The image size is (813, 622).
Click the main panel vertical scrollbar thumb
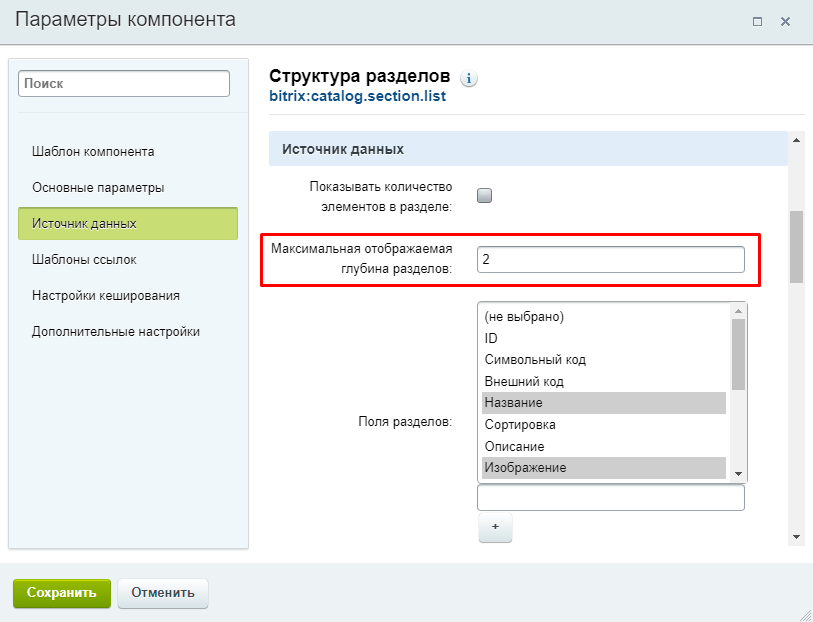click(796, 247)
